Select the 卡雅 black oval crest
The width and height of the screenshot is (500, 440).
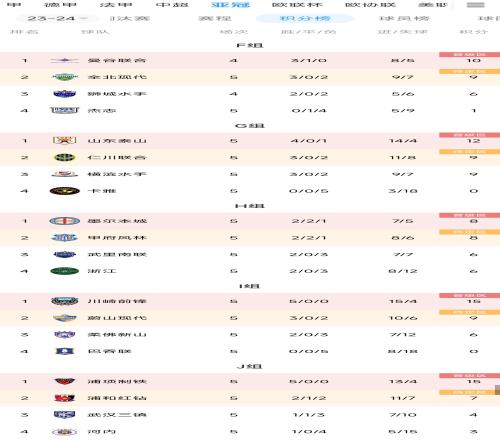click(x=64, y=191)
